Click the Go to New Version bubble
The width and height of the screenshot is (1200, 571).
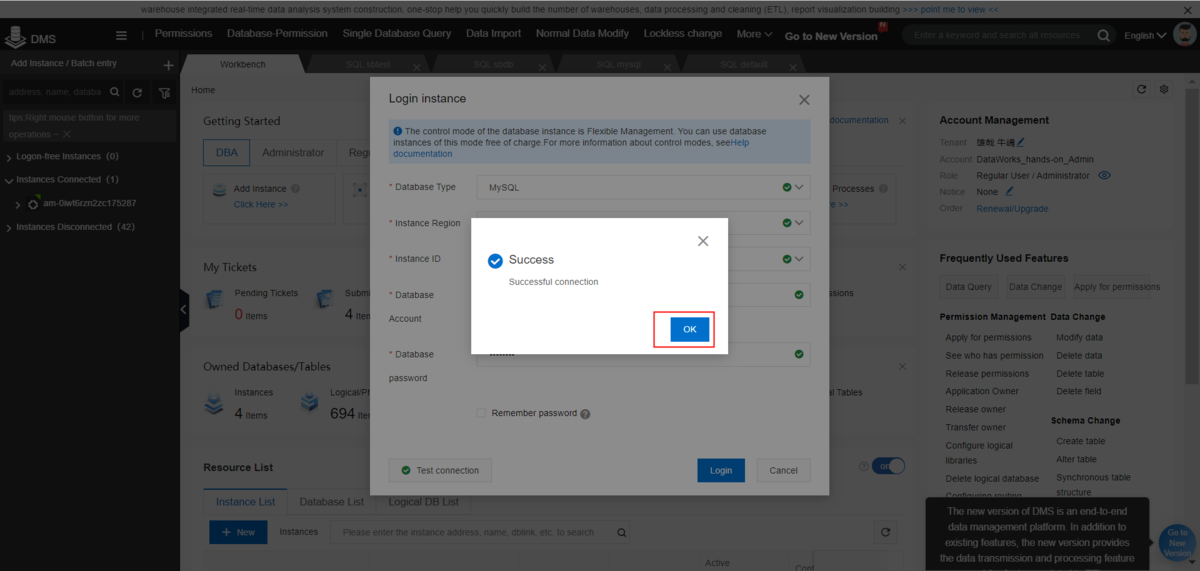[x=1177, y=543]
